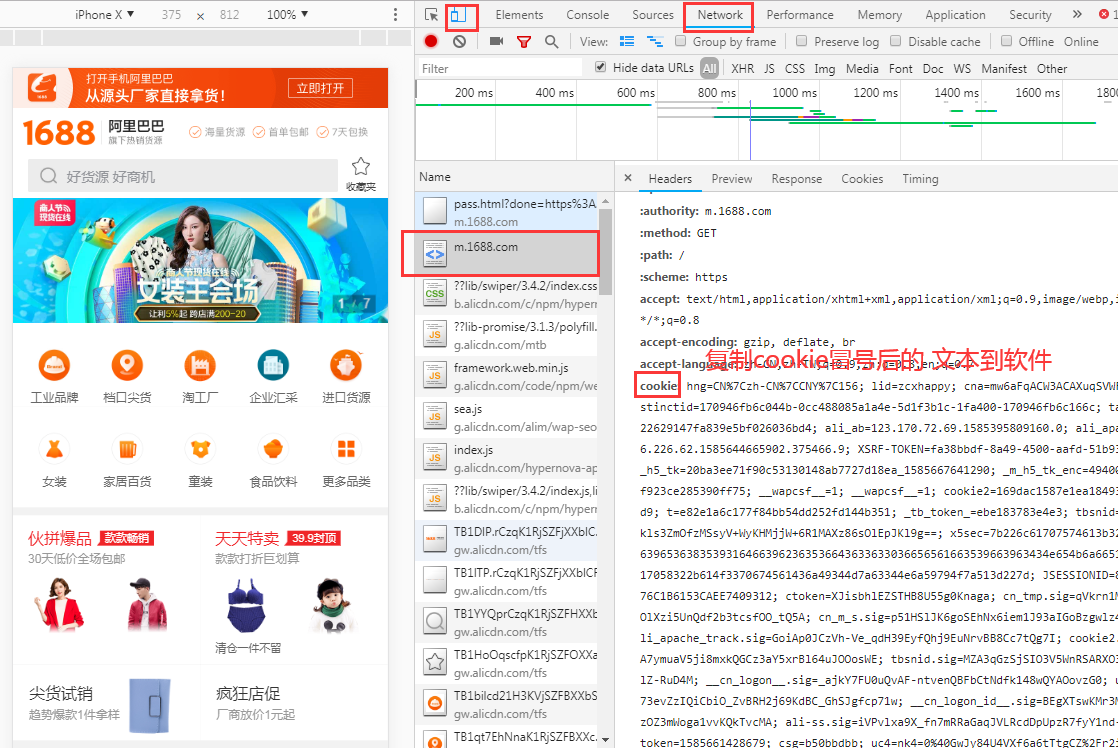This screenshot has height=748, width=1118.
Task: Open 100% zoom dropdown
Action: [287, 14]
